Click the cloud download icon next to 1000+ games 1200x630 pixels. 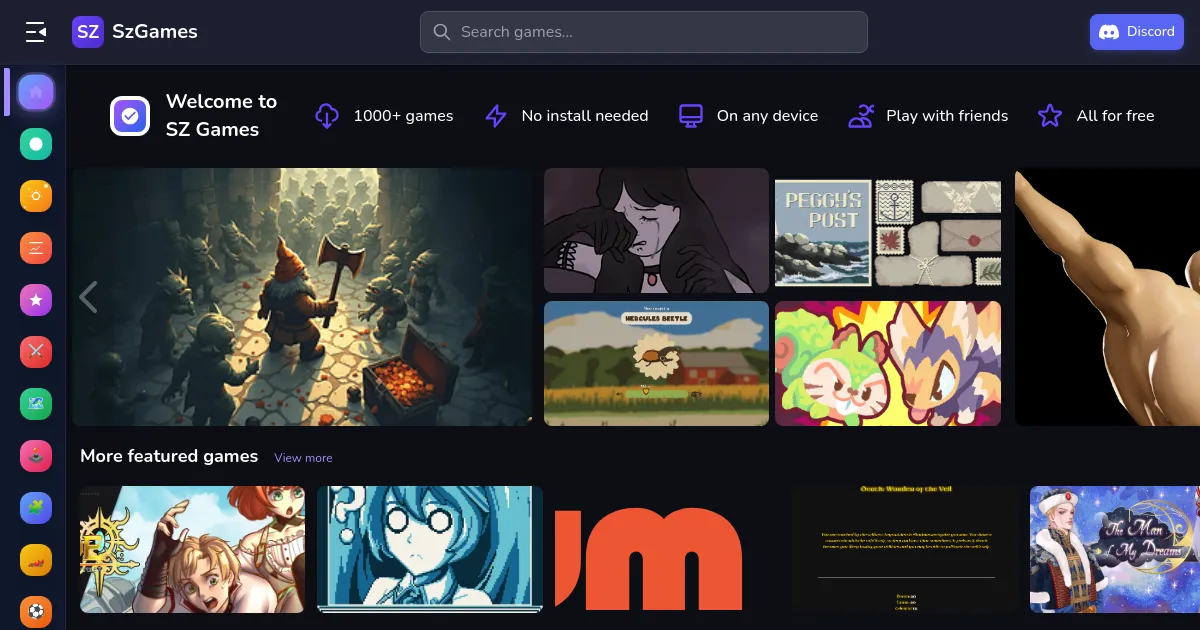[327, 115]
